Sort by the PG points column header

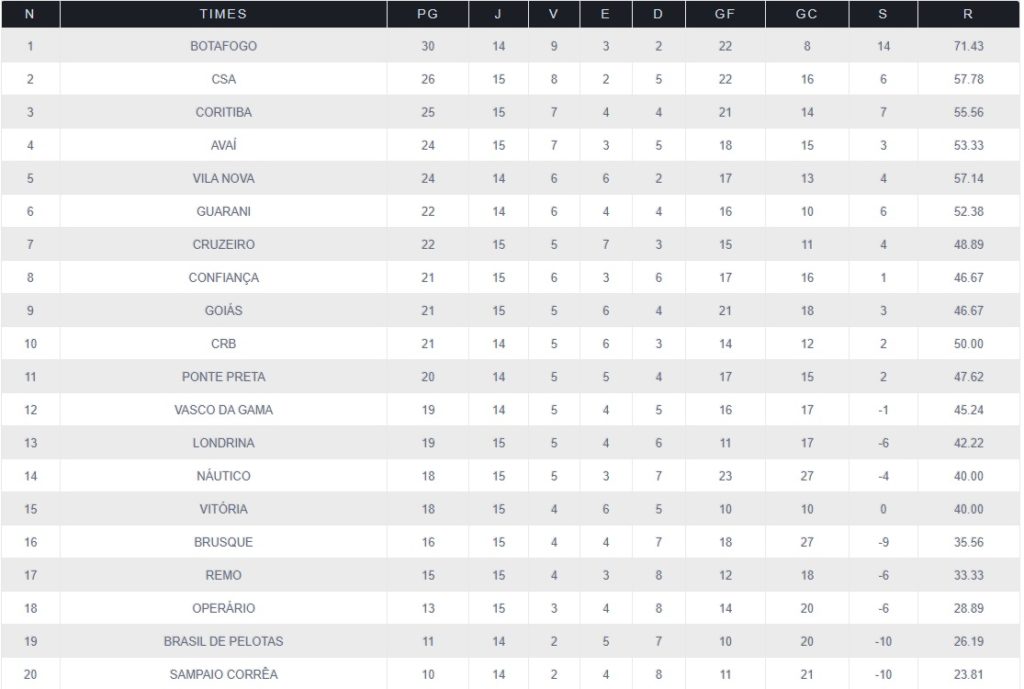pyautogui.click(x=427, y=14)
